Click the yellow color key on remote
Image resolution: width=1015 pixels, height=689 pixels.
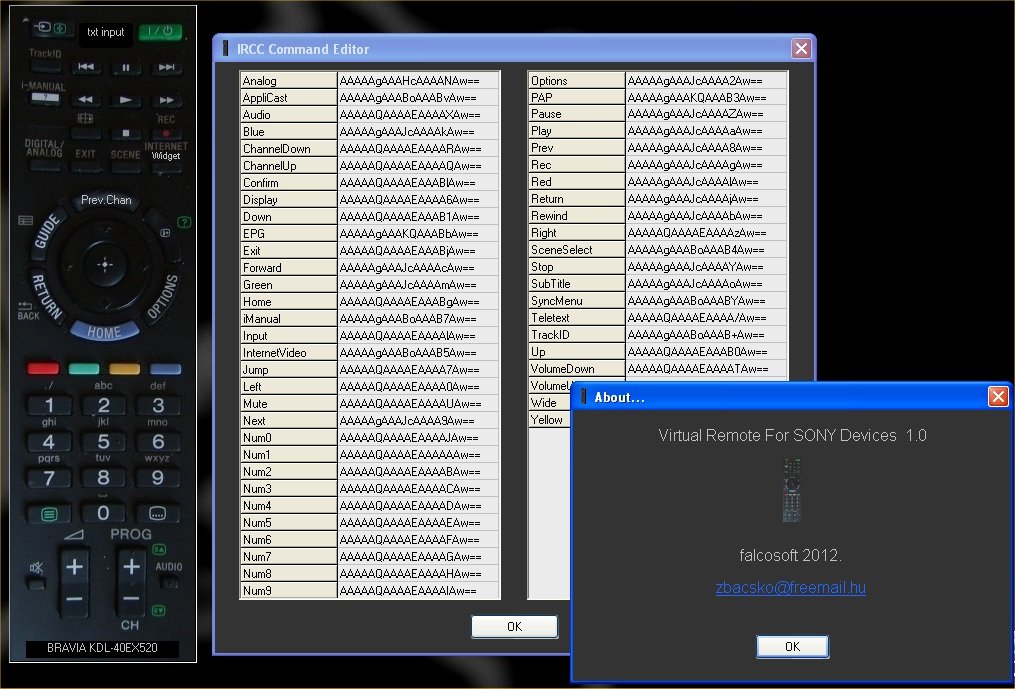click(124, 368)
